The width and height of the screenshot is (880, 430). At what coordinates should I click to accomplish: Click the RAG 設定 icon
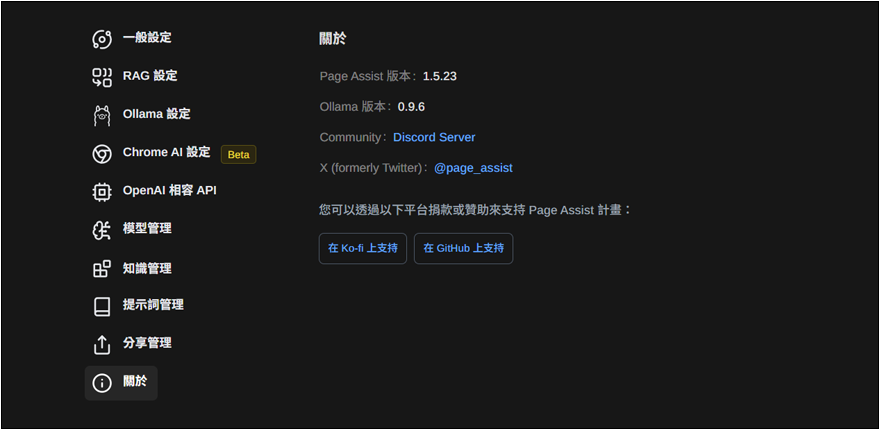[x=102, y=77]
